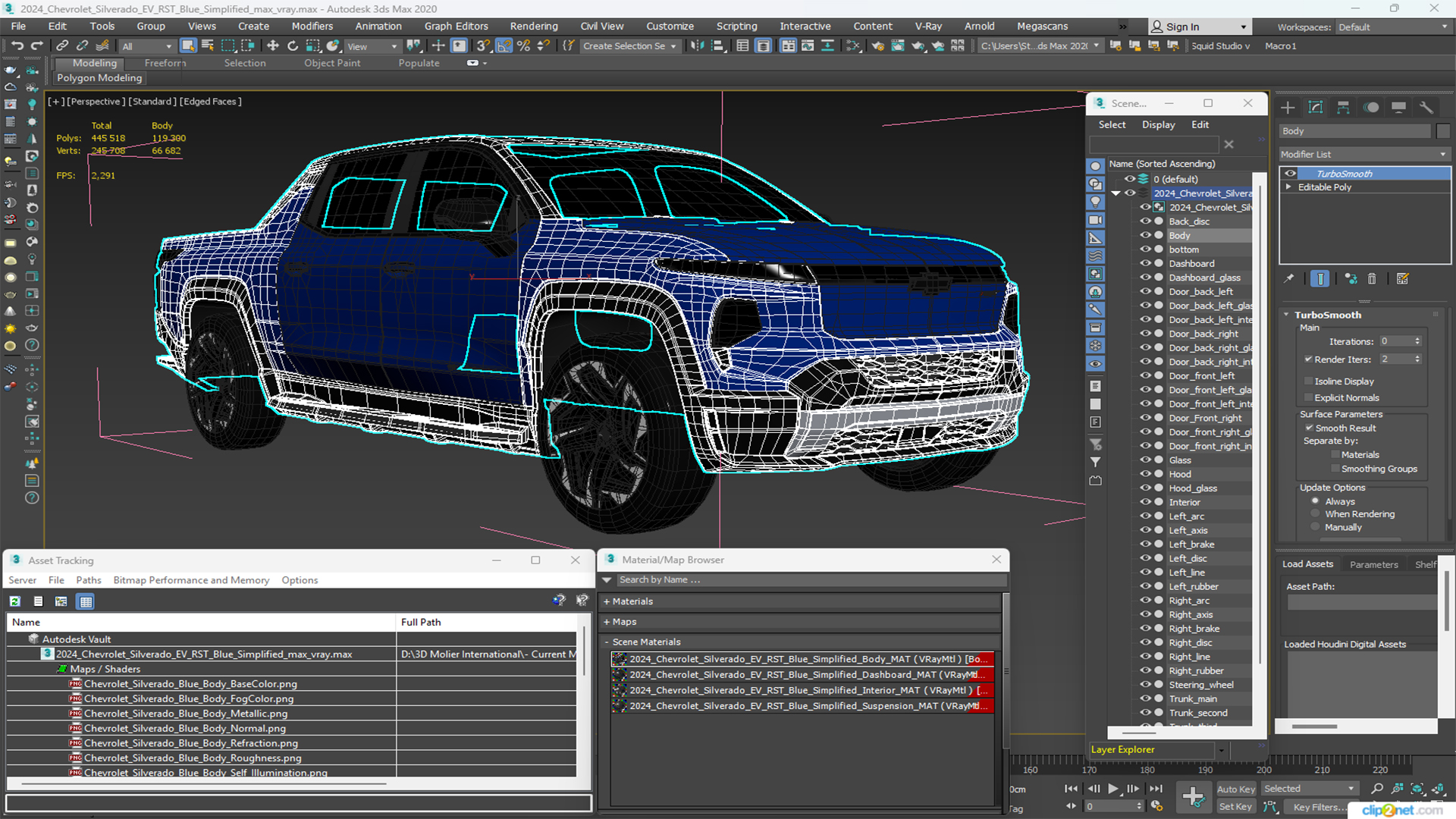Open the Hierarchy command panel tab
The width and height of the screenshot is (1456, 819).
[1343, 108]
